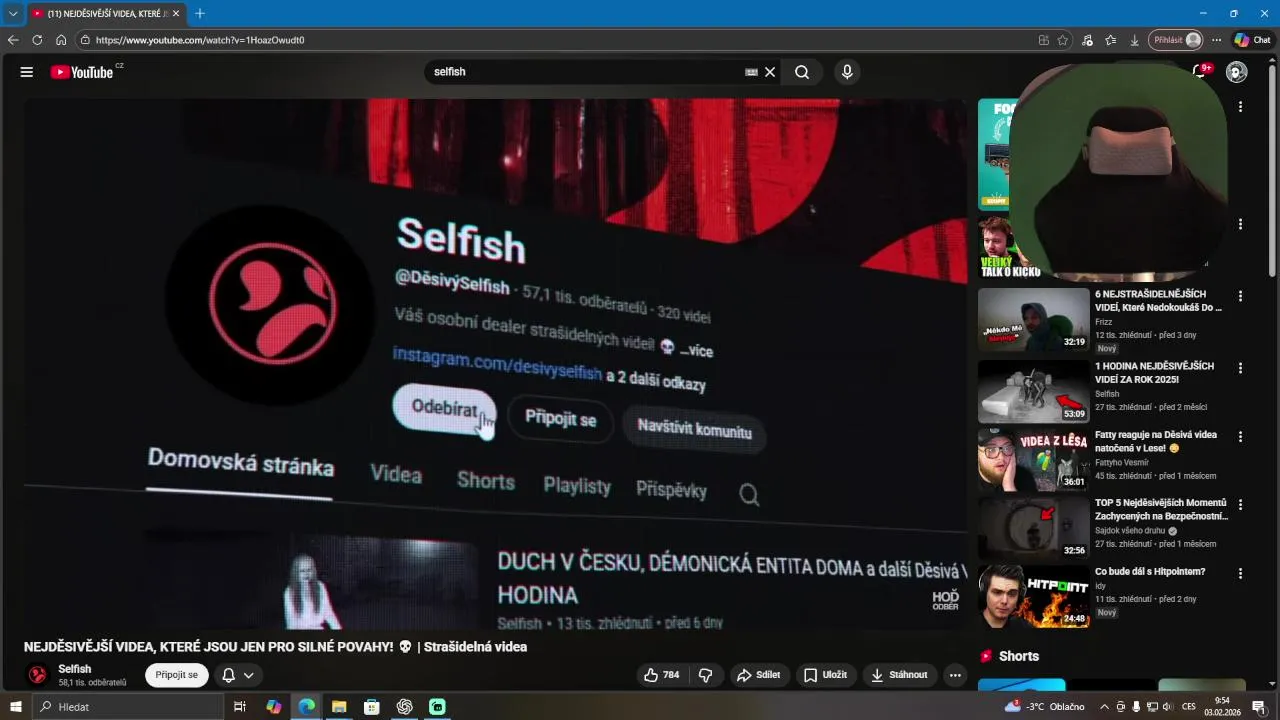Open Copilot Chat button
The height and width of the screenshot is (720, 1280).
tap(1253, 40)
